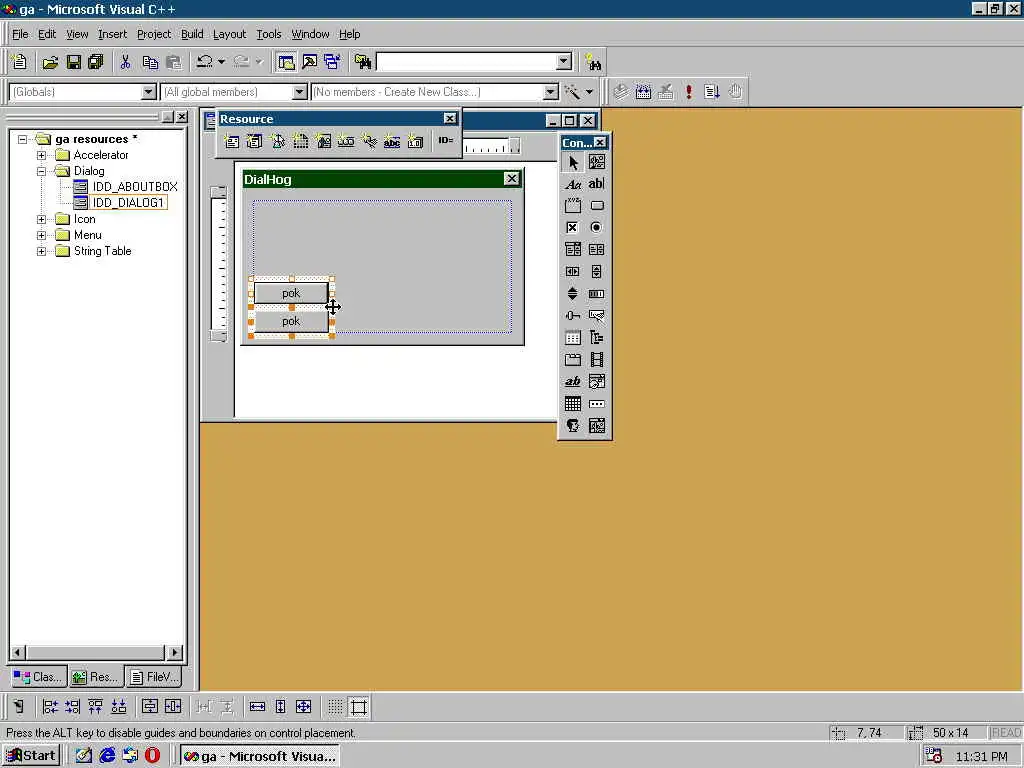Open the Undo history dropdown arrow

click(x=221, y=62)
